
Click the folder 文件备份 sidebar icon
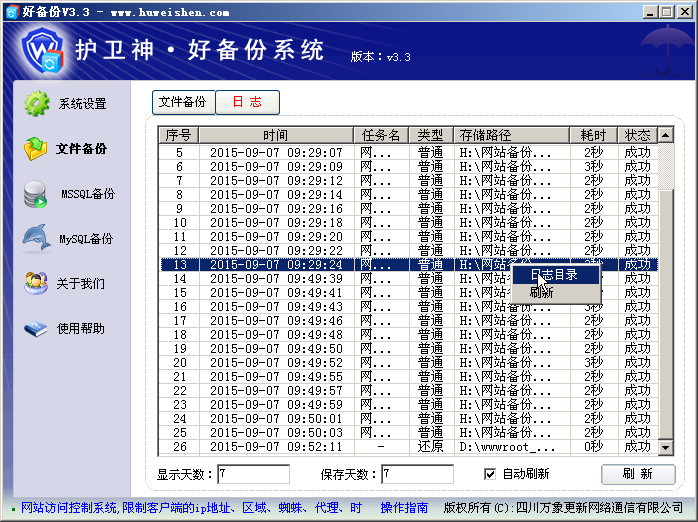36,149
